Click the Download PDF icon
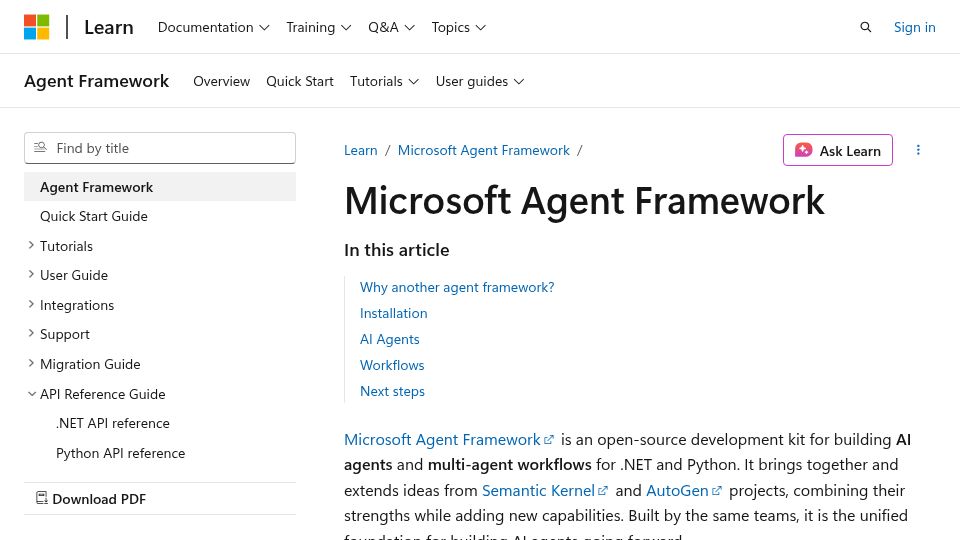Screen dimensions: 960x540 coord(42,498)
